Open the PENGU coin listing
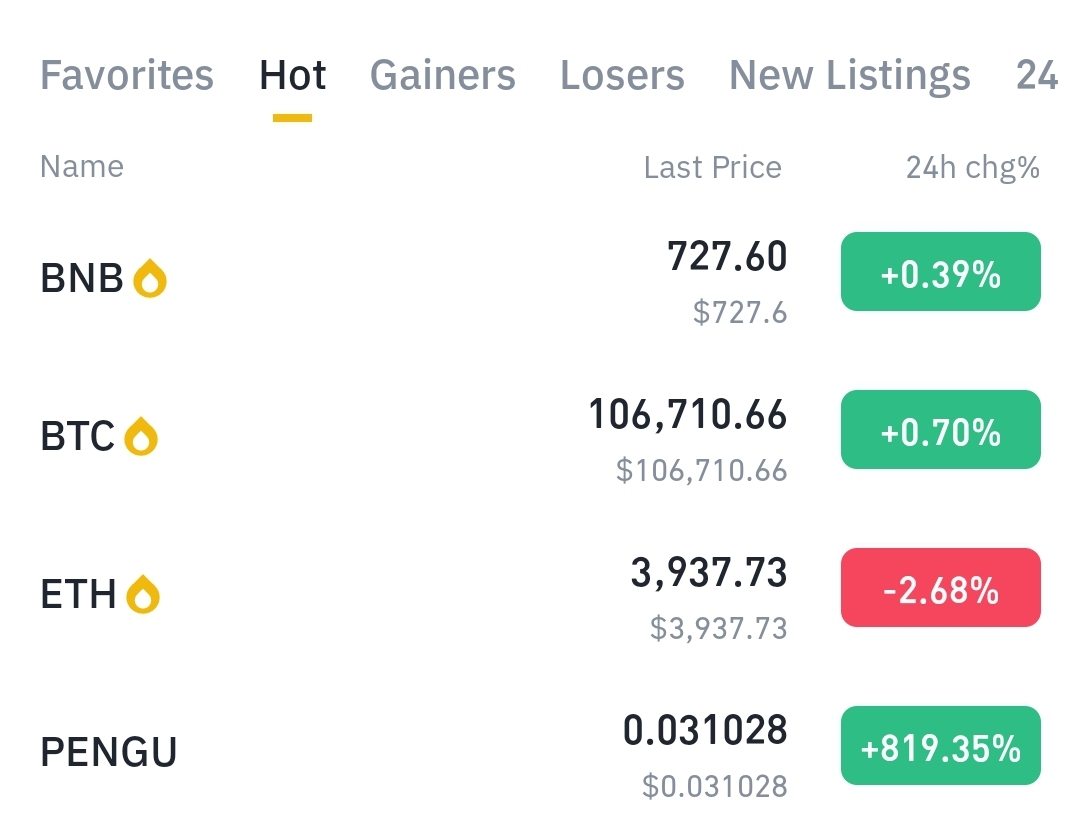1080x823 pixels. tap(540, 752)
